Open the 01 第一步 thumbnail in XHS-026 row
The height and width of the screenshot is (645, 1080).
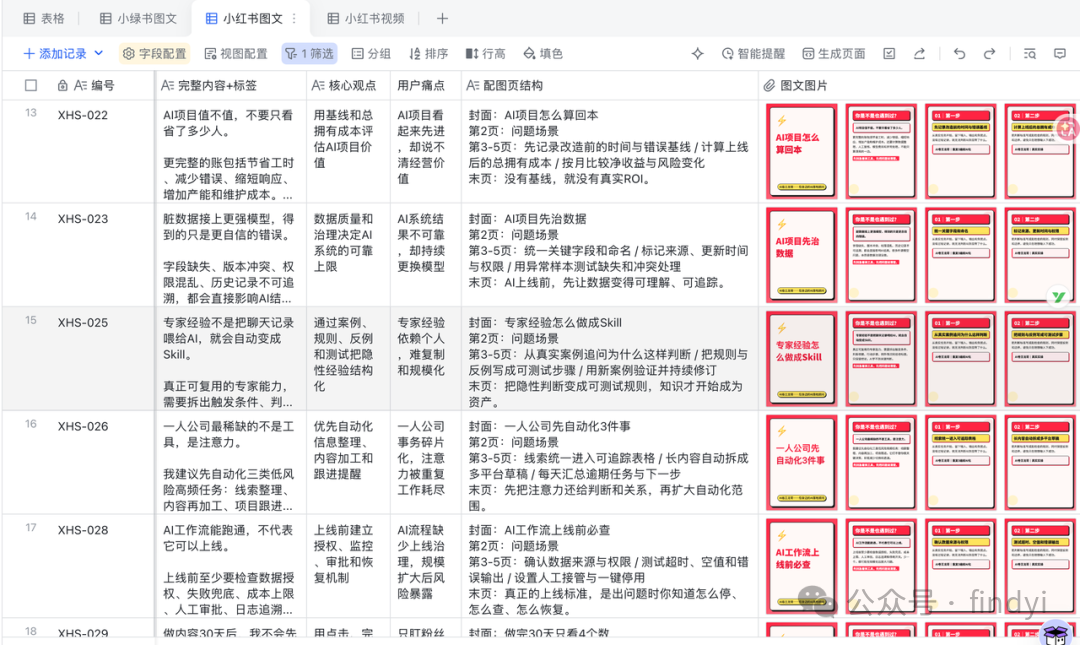[x=961, y=462]
